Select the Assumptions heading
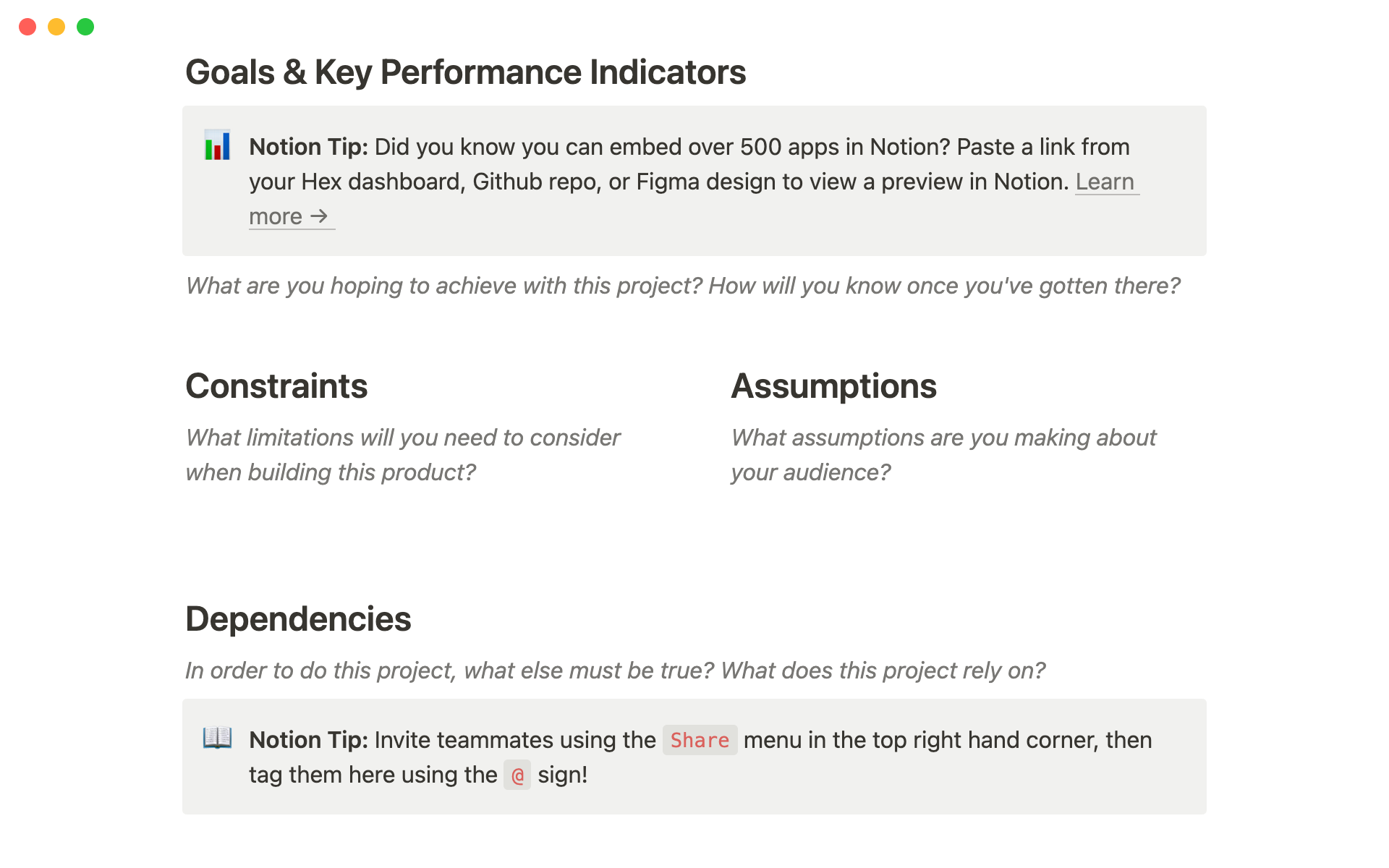Viewport: 1389px width, 868px height. (x=833, y=386)
